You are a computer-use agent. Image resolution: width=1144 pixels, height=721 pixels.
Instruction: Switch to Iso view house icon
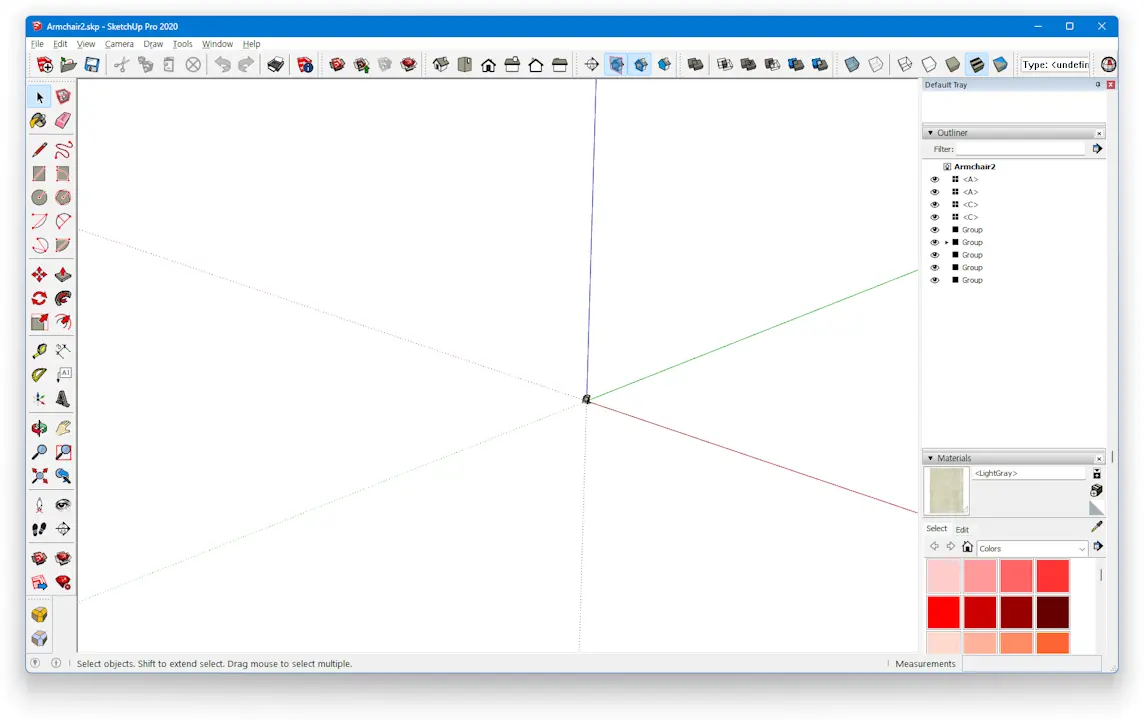coord(441,65)
